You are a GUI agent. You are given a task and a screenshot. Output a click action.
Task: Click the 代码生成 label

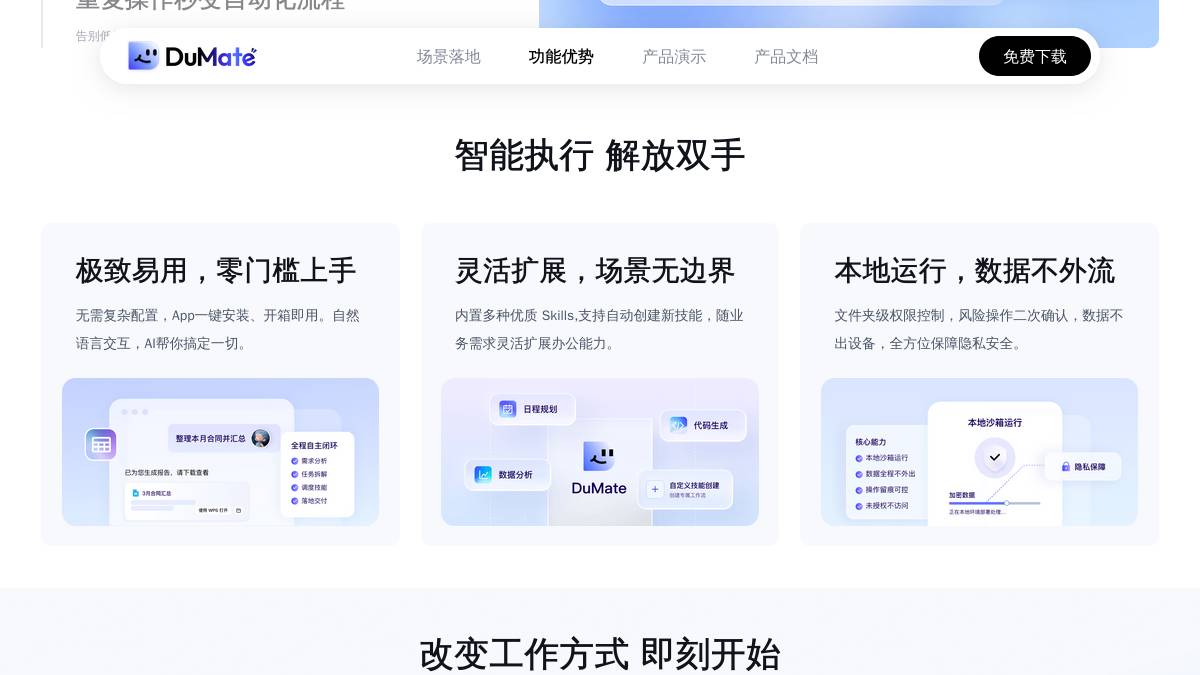(711, 425)
